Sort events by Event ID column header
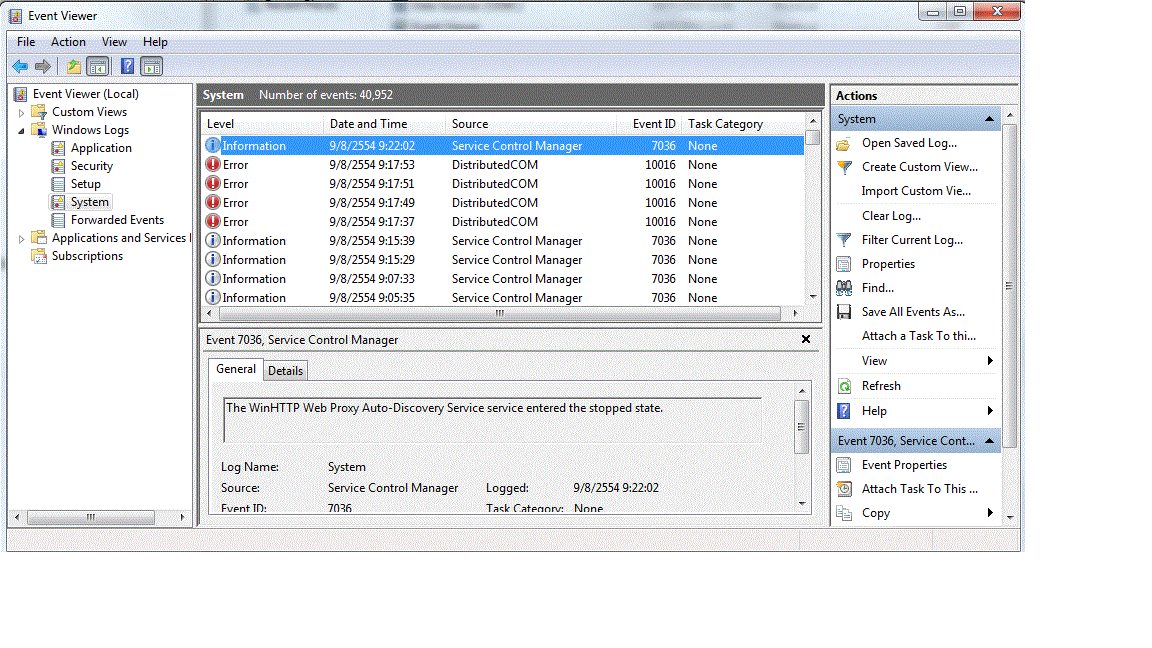1152x648 pixels. click(x=649, y=124)
